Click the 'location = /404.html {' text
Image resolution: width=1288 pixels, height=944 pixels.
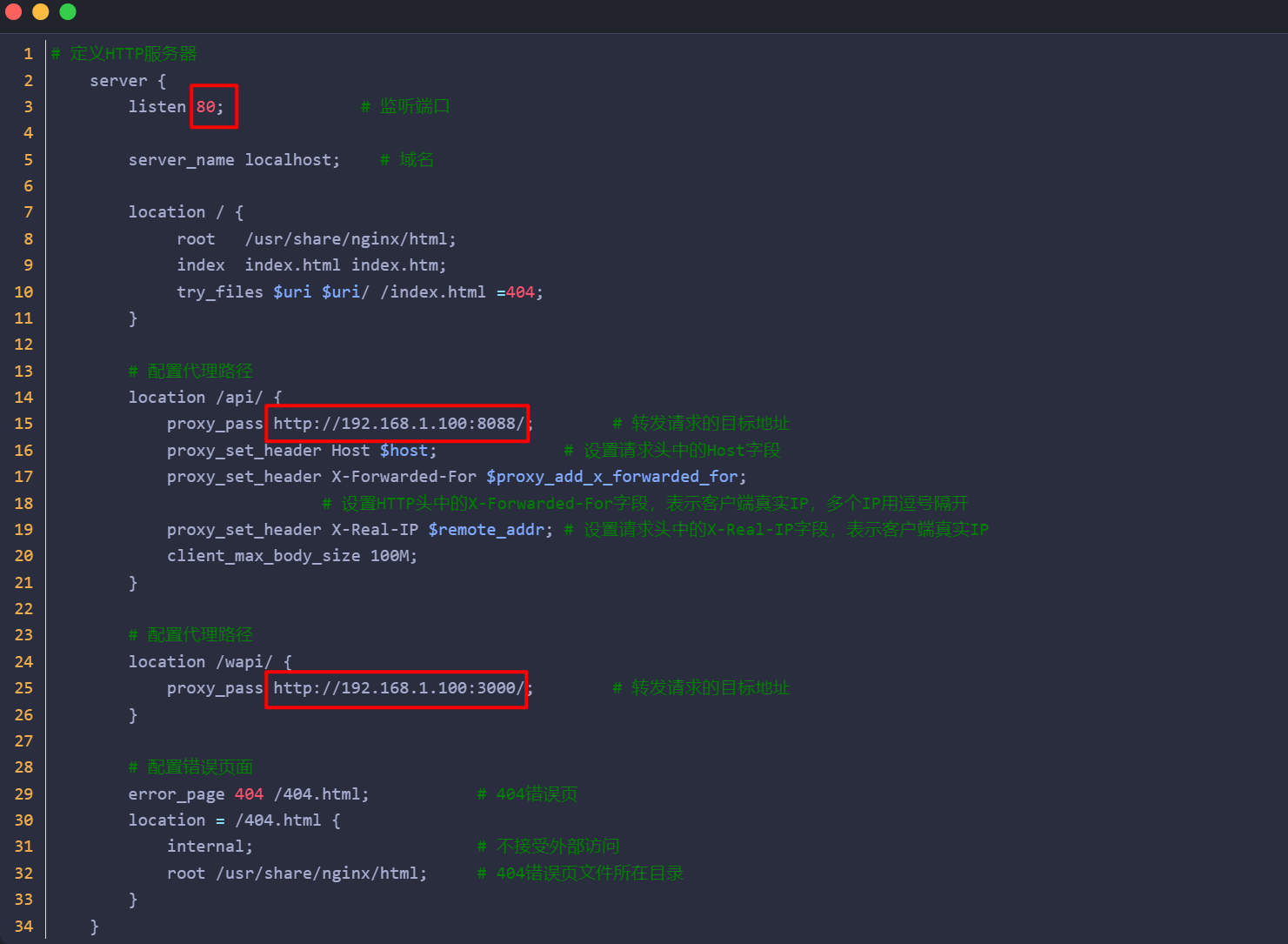click(235, 820)
